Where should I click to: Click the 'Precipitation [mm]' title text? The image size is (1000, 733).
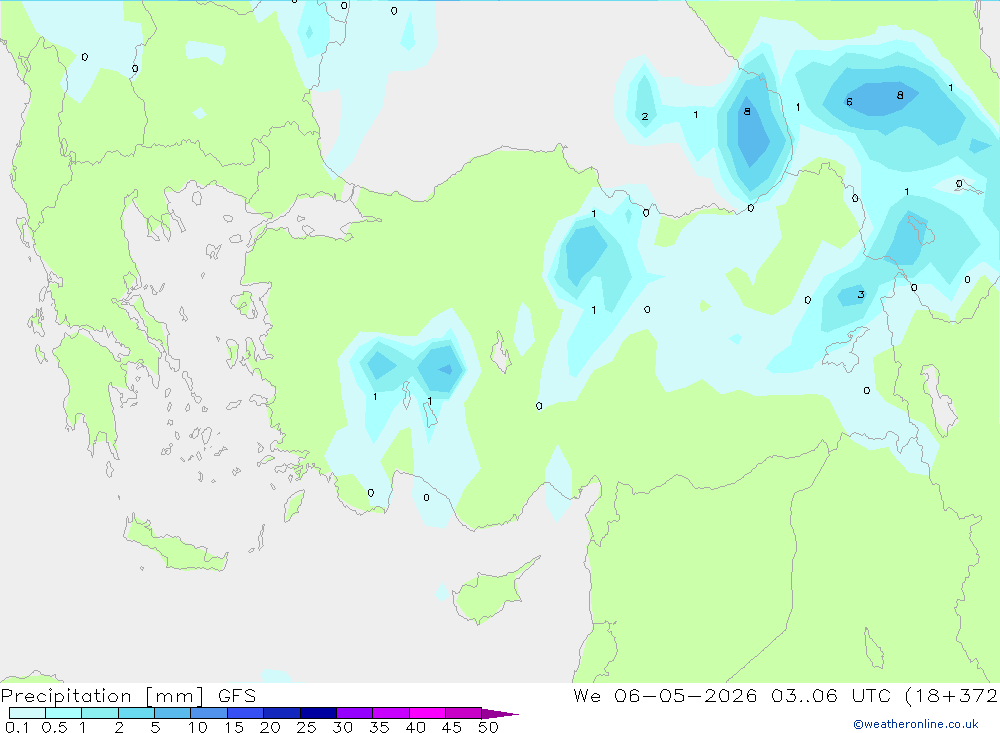click(102, 696)
